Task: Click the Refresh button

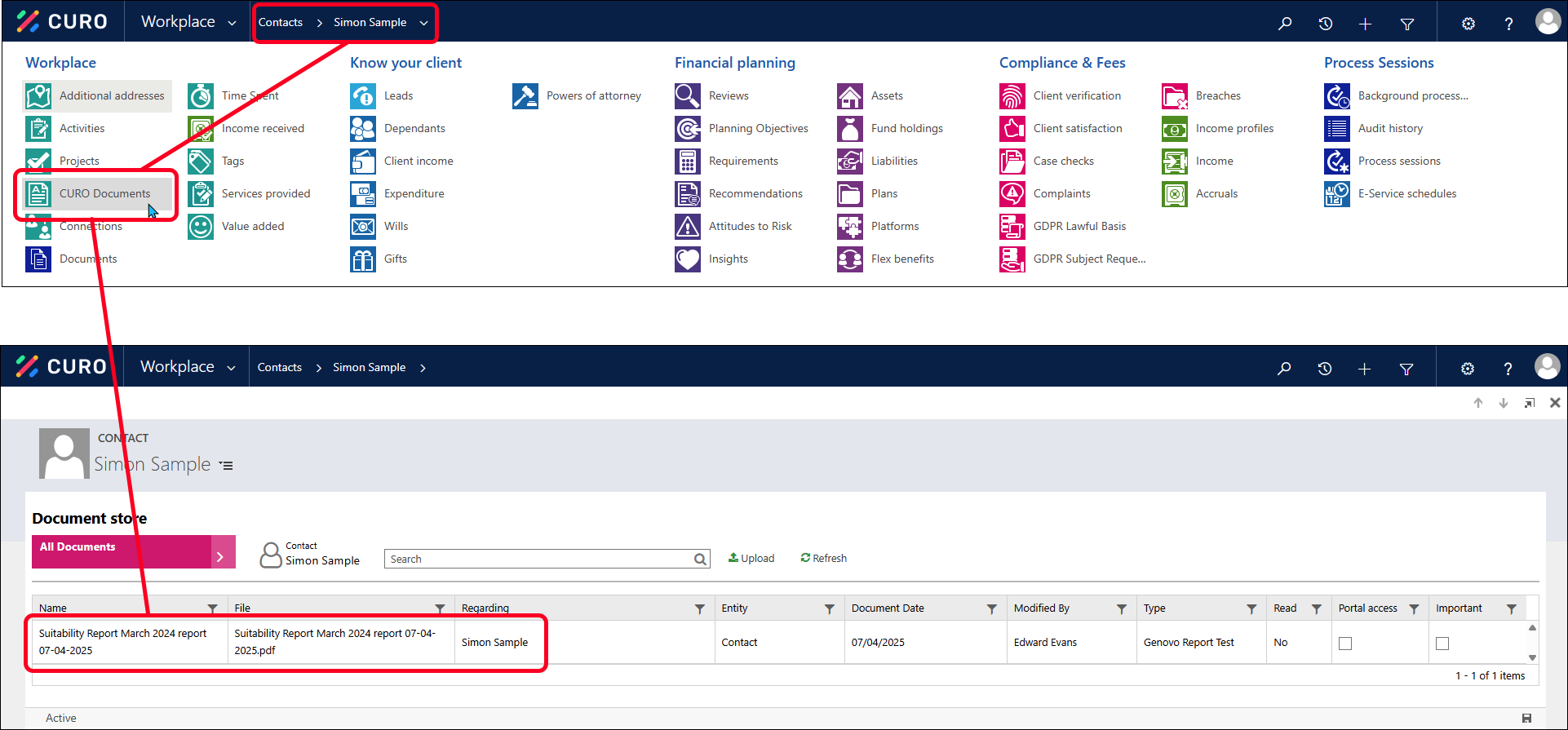Action: pos(824,558)
